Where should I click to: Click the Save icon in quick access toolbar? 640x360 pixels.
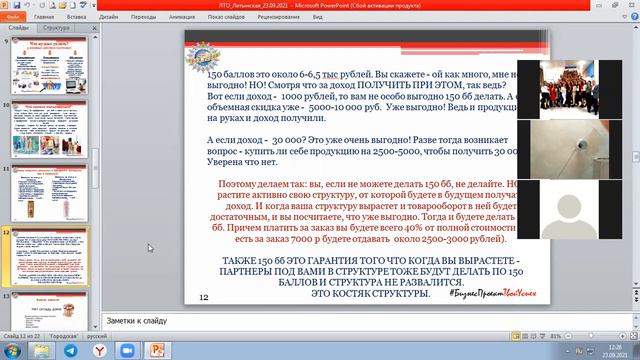click(x=17, y=5)
